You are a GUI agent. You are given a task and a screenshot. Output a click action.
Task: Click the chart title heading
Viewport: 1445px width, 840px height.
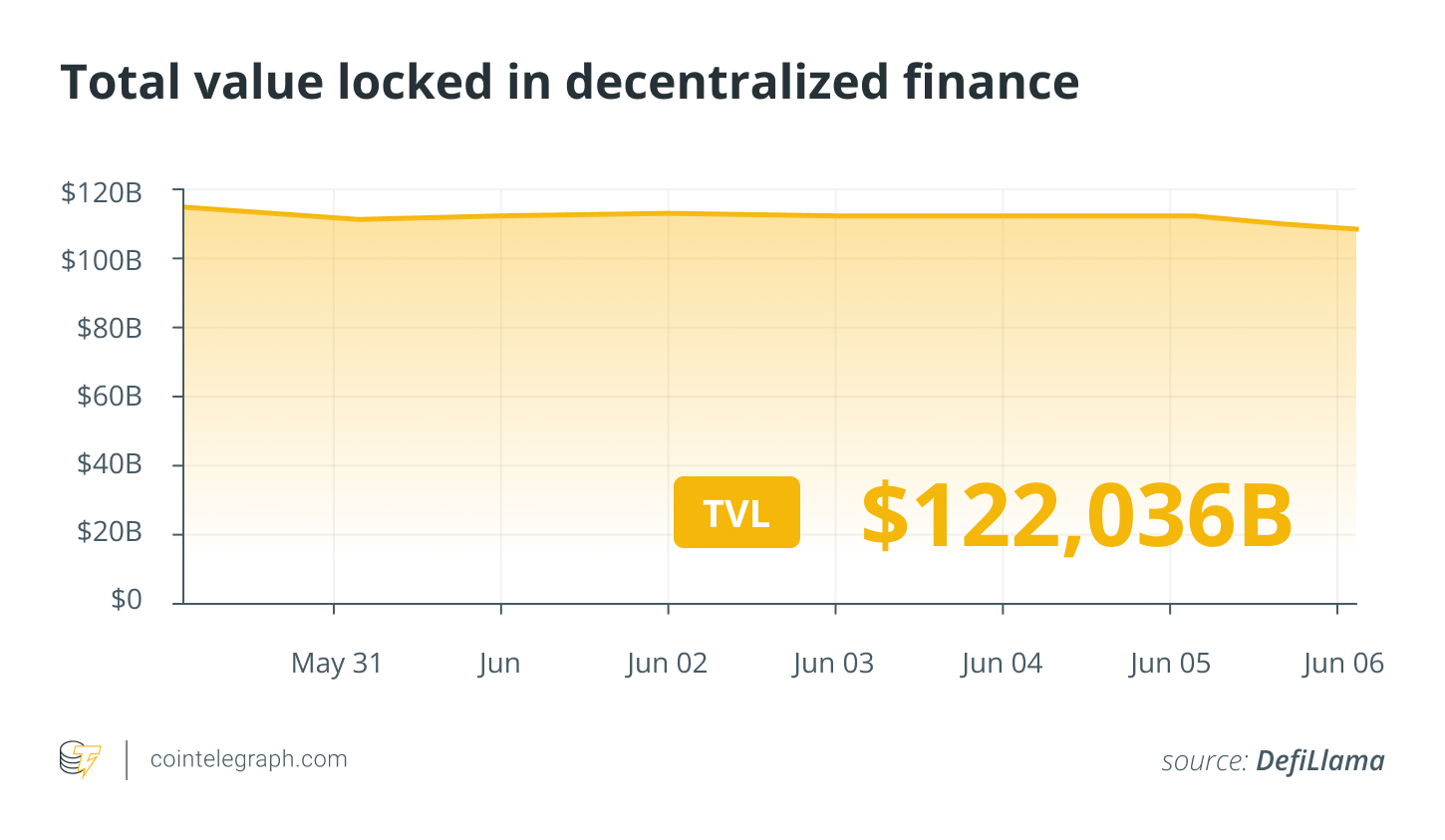(570, 82)
